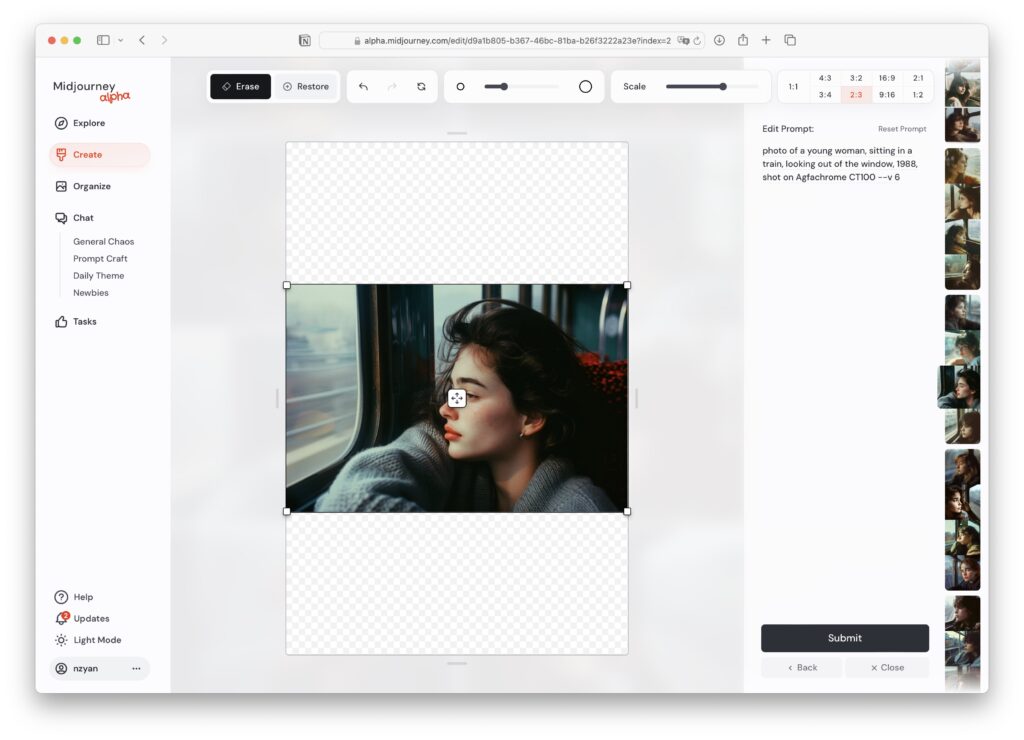1024x740 pixels.
Task: Click the move handle on the image
Action: 457,398
